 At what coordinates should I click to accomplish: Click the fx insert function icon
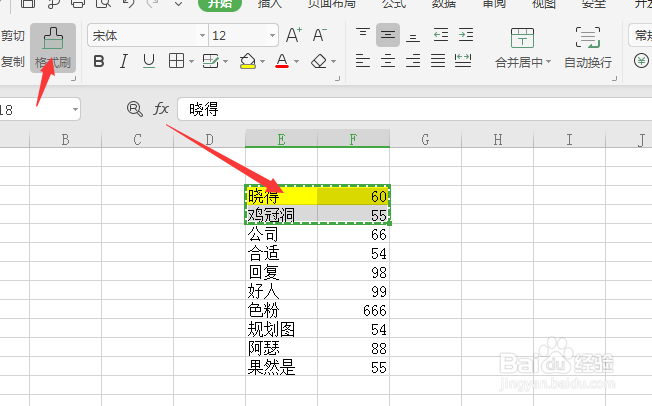tap(161, 109)
